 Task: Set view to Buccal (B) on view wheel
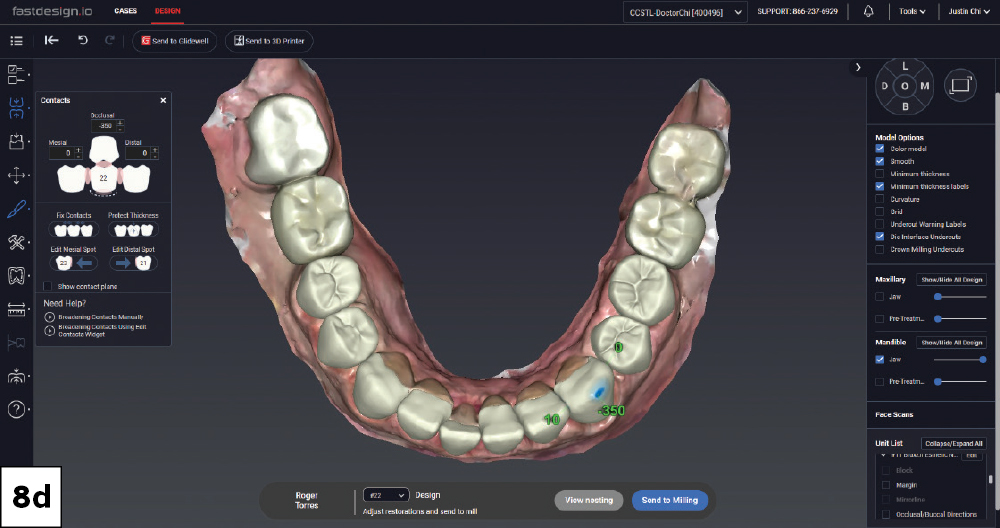click(905, 106)
